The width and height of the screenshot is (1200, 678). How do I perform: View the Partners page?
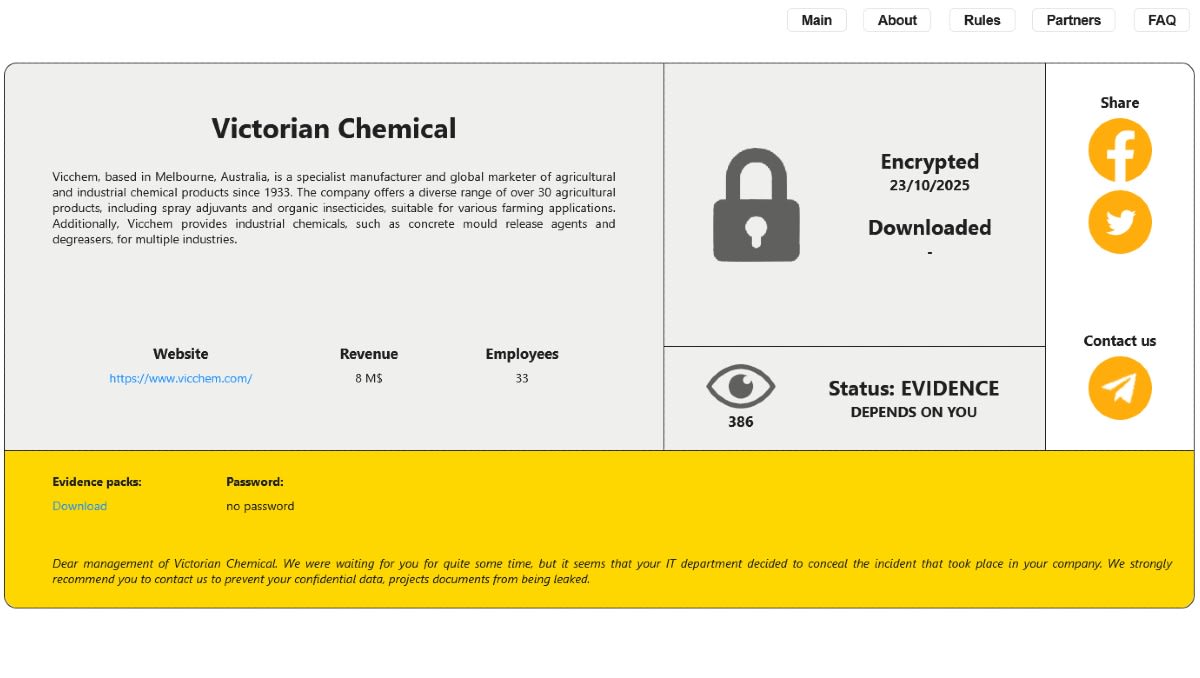[1073, 20]
